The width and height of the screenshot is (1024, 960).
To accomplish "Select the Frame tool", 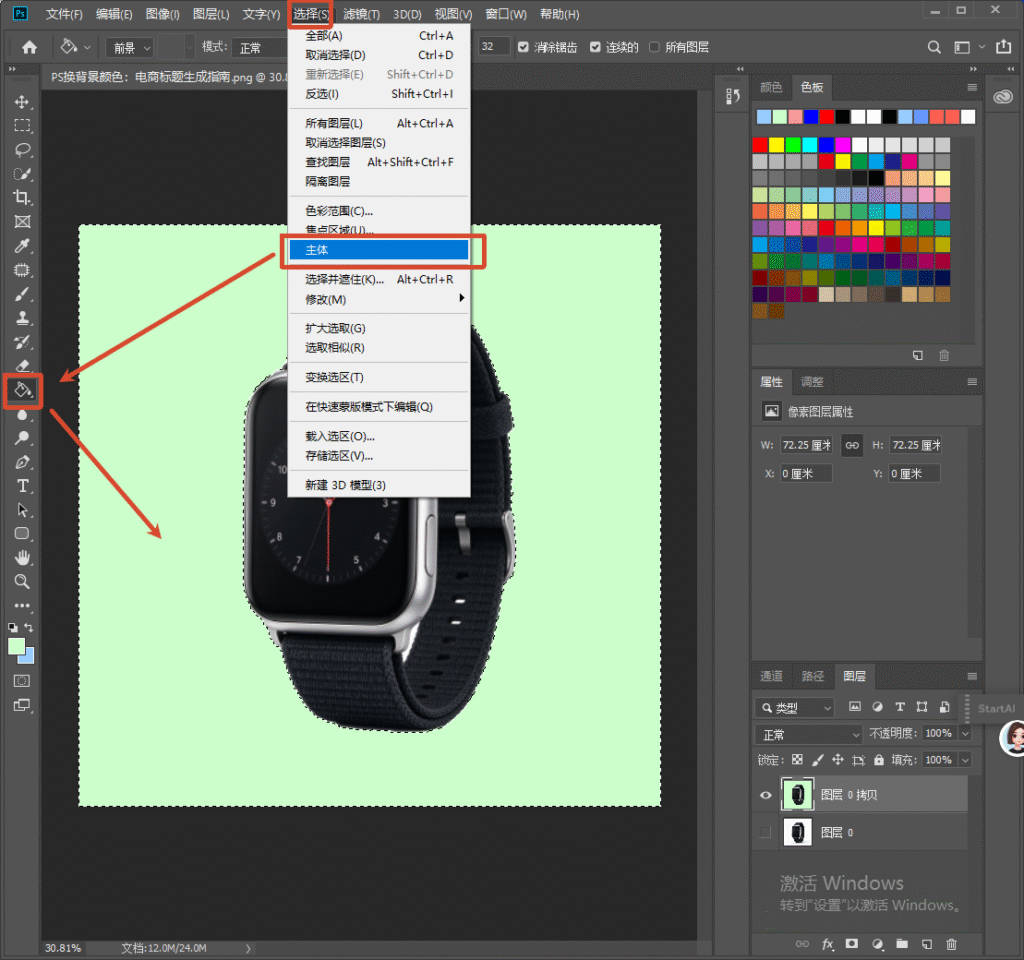I will pyautogui.click(x=22, y=221).
